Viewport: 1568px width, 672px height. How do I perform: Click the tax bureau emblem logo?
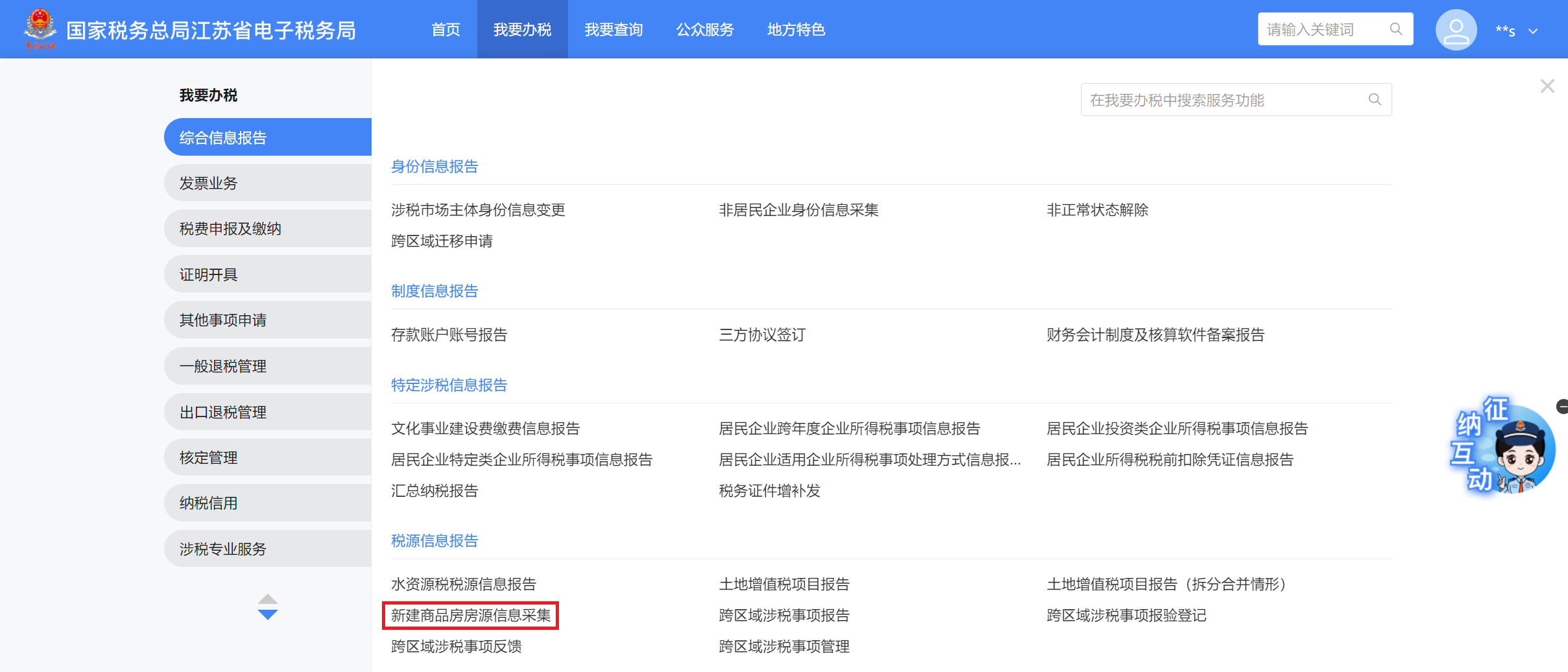[x=40, y=29]
